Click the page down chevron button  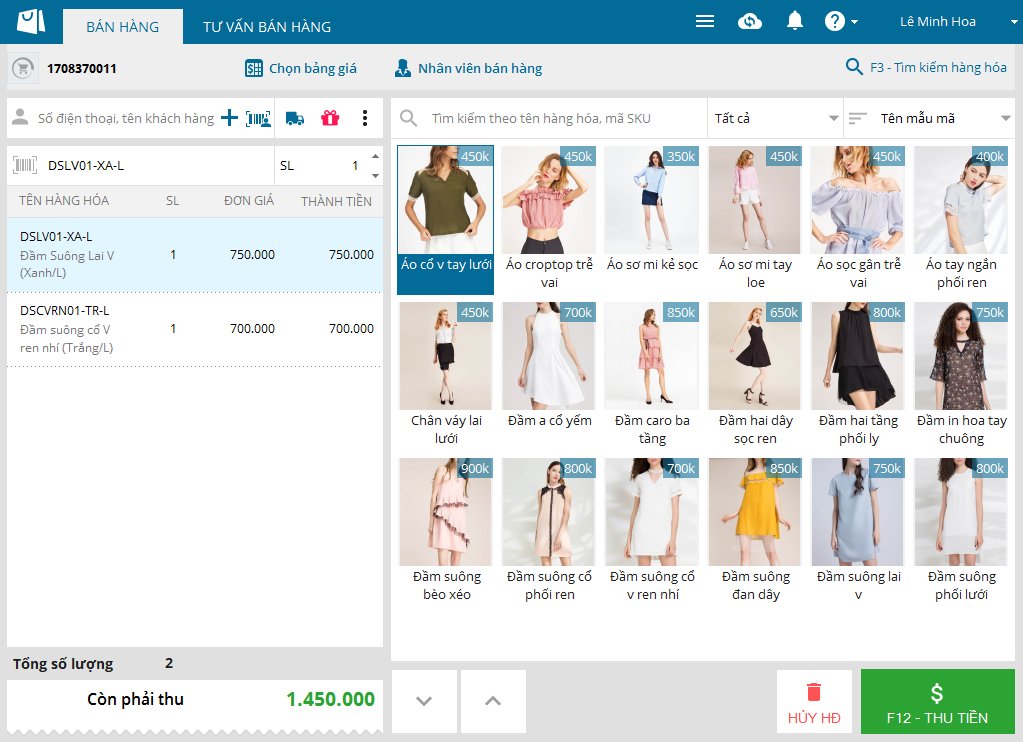pos(424,702)
